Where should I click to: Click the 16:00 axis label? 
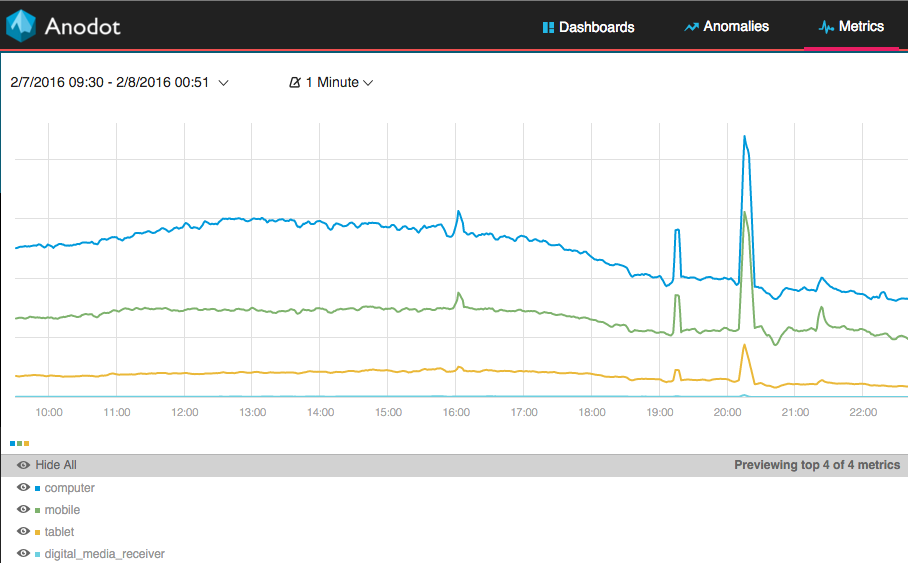click(x=456, y=412)
